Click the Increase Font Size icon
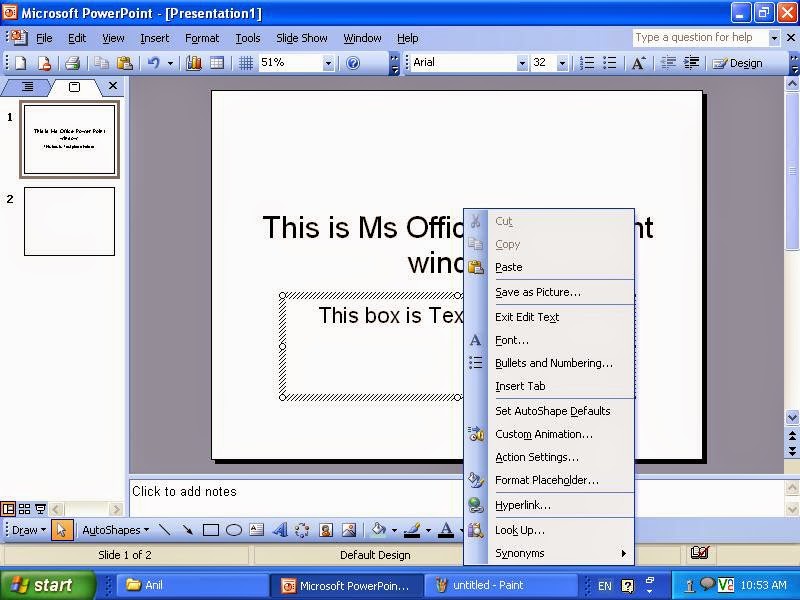The image size is (800, 600). [638, 63]
